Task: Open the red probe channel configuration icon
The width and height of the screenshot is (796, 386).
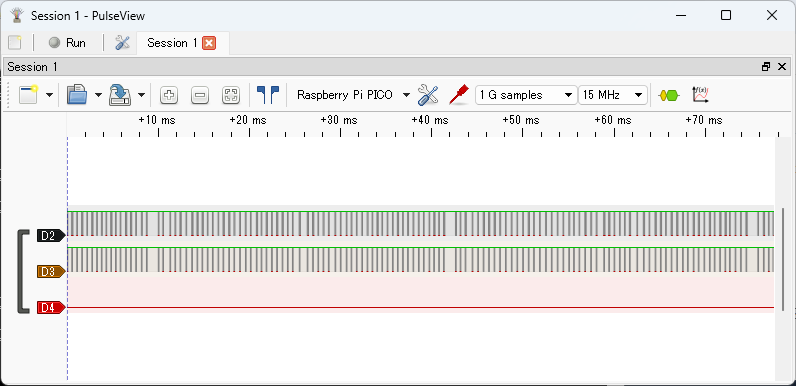Action: tap(458, 95)
